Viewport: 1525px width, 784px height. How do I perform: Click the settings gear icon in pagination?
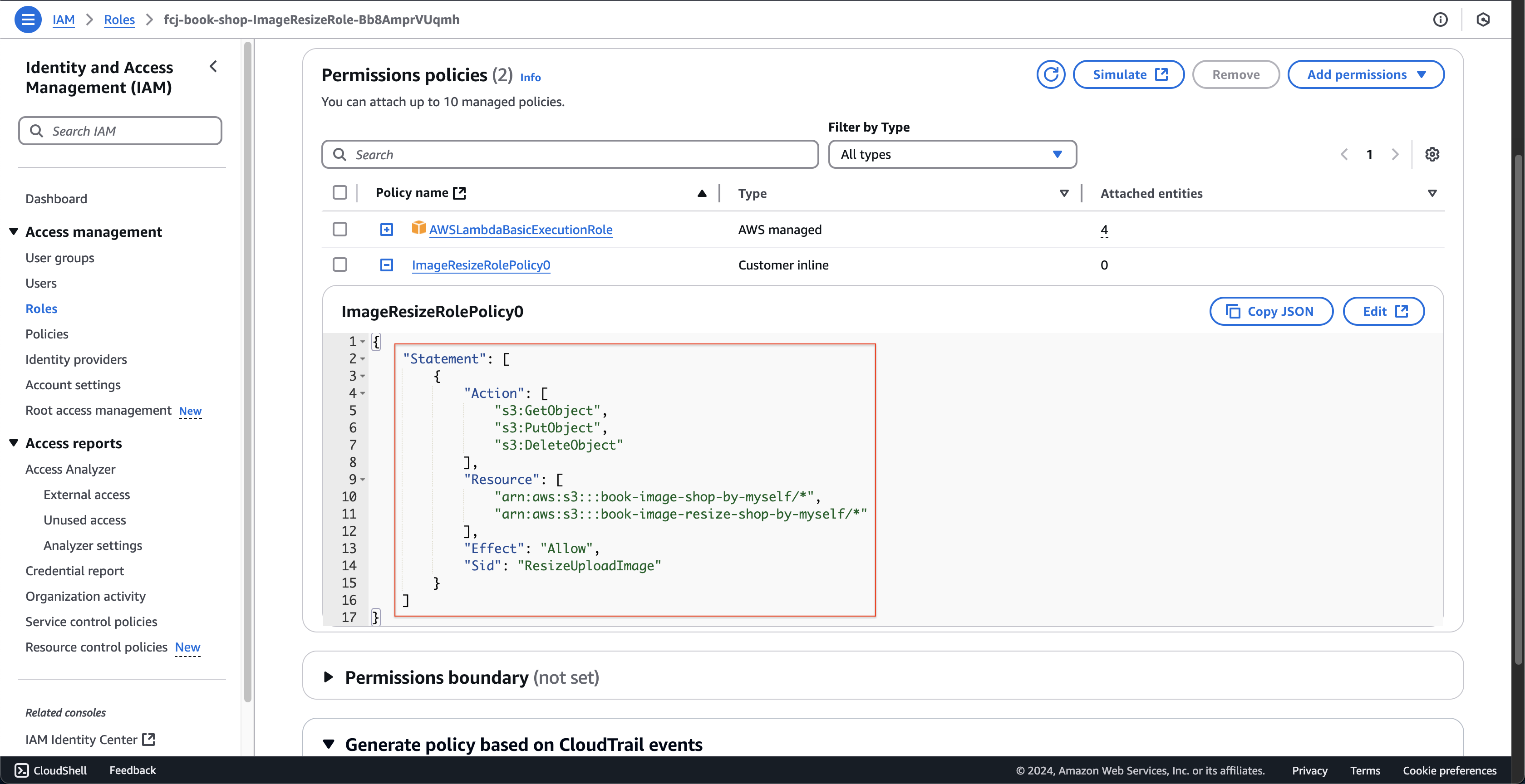point(1433,154)
